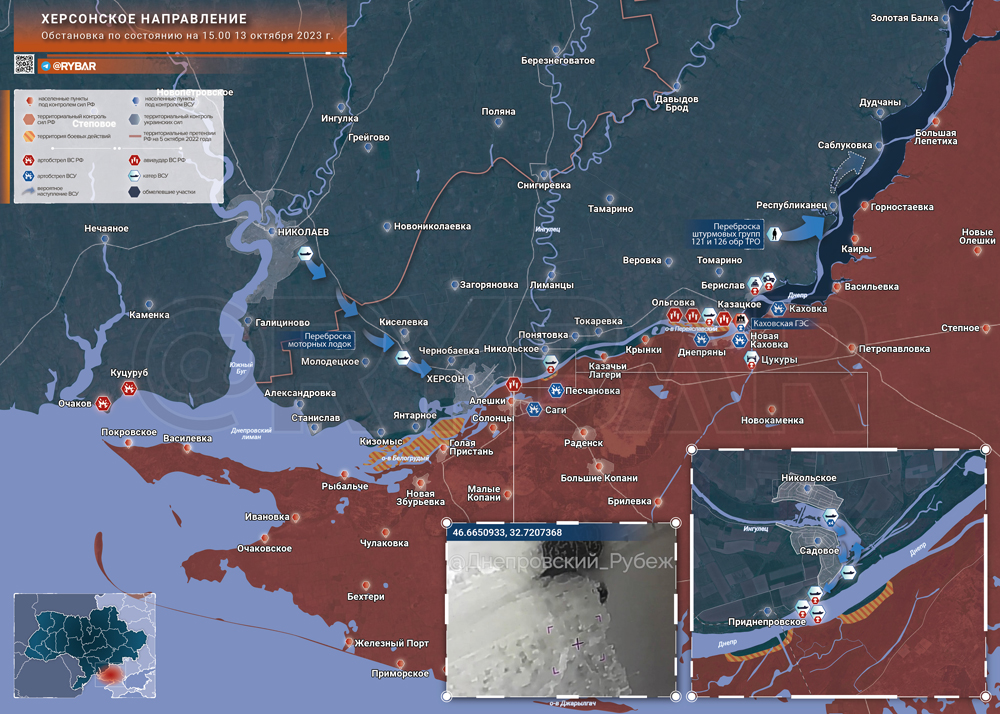
Task: Click the 'Переброска штурмовых групп 121 и 126 обр ТРО' label
Action: click(726, 234)
